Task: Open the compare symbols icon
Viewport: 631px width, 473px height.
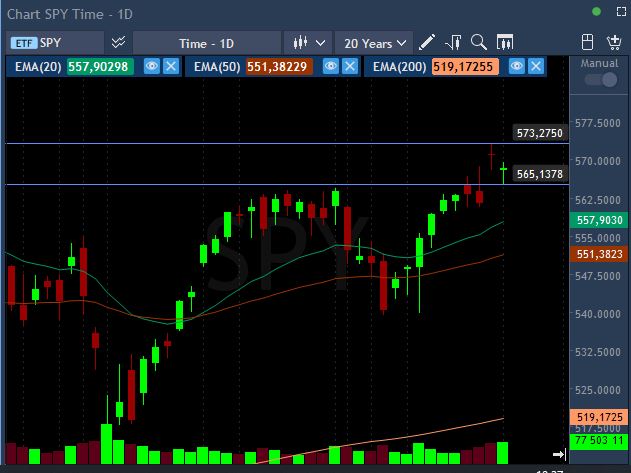Action: (x=118, y=42)
